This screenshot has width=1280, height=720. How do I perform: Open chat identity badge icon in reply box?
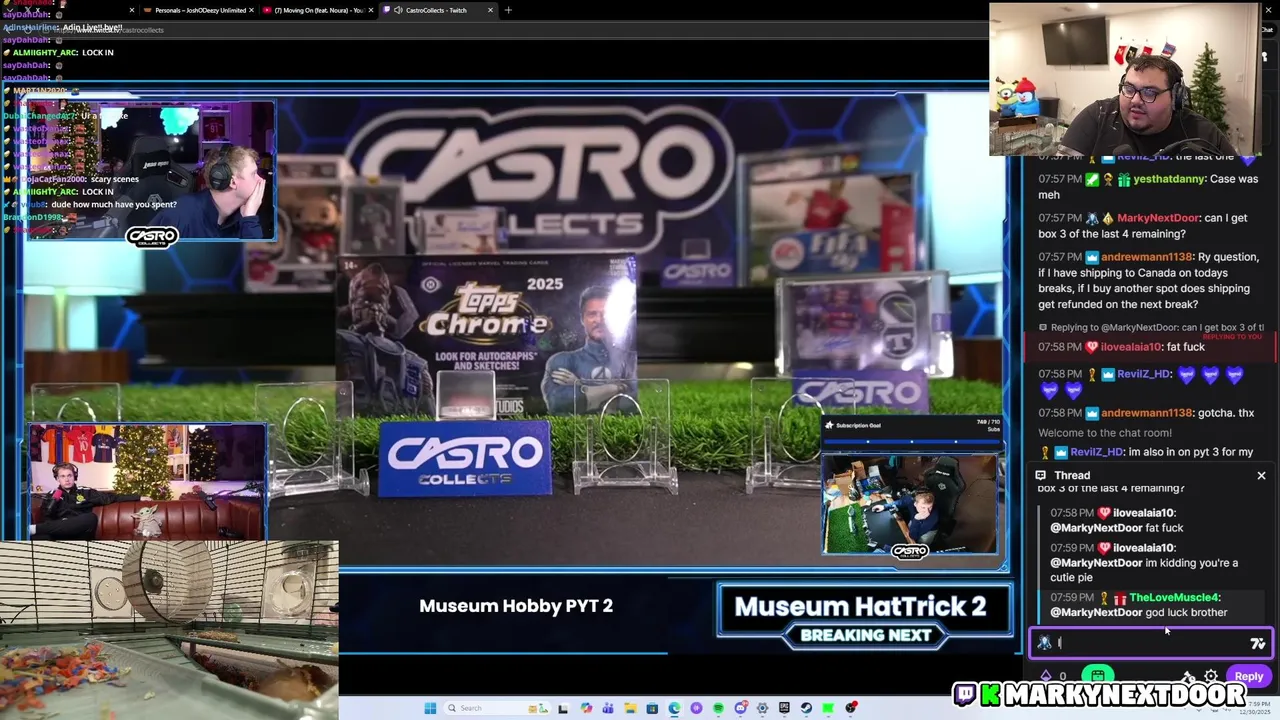pos(1044,644)
